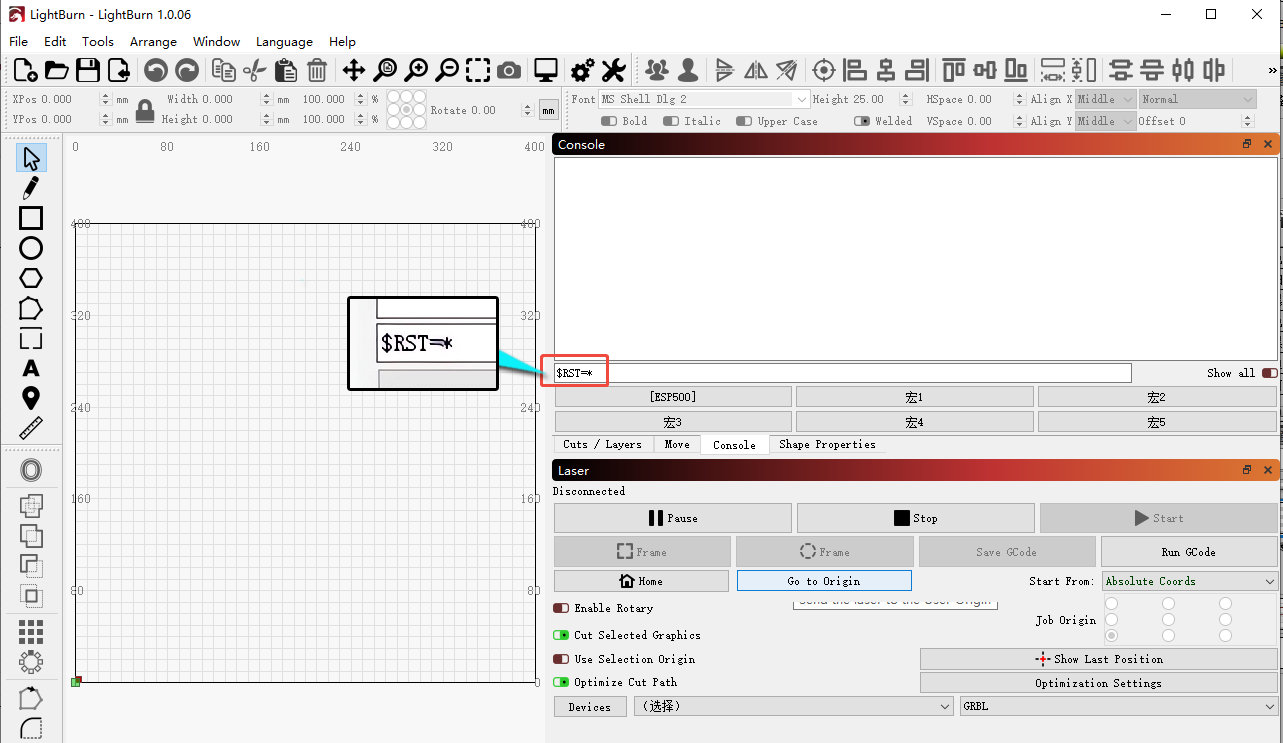Redo the last undone action

187,70
